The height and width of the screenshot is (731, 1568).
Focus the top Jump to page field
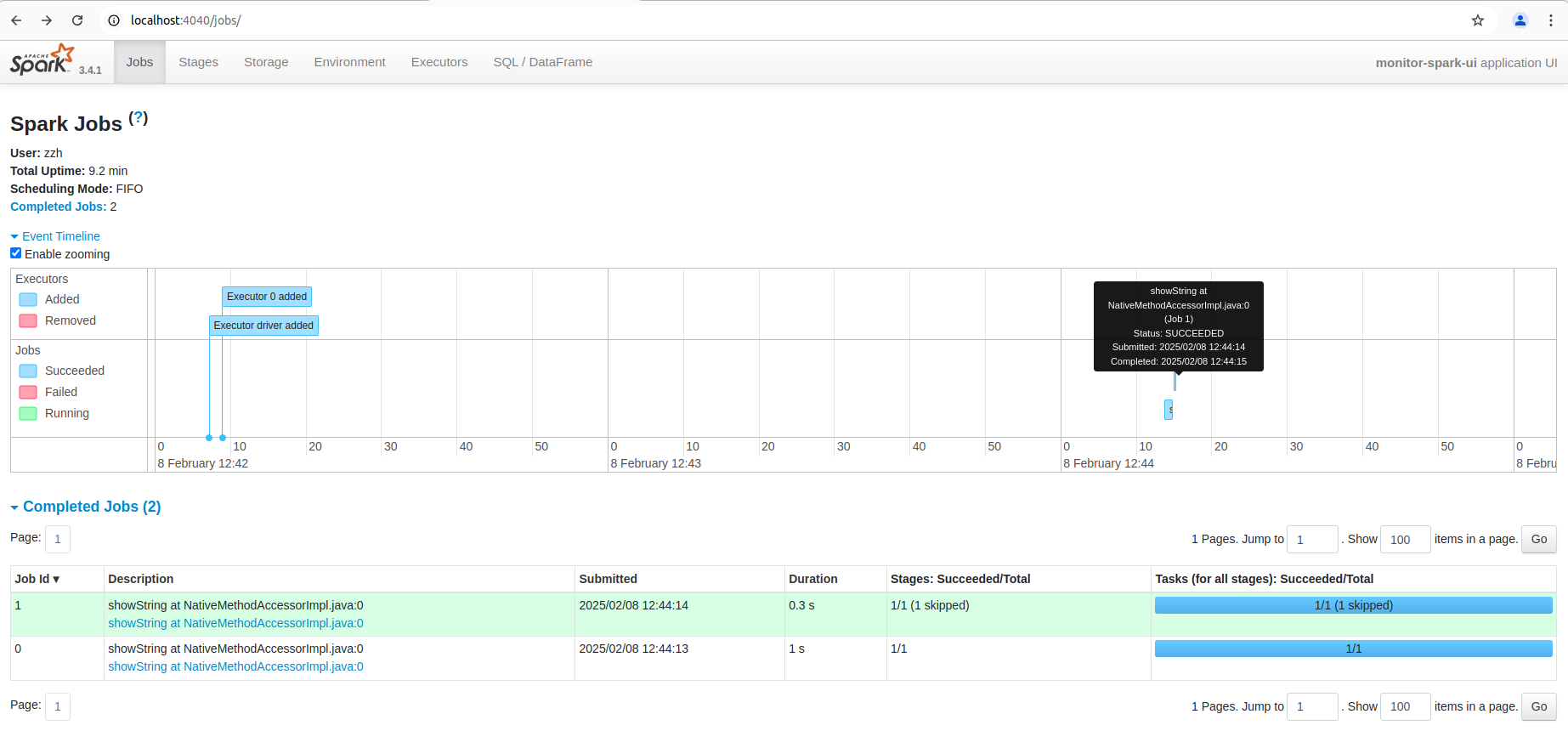tap(1312, 539)
